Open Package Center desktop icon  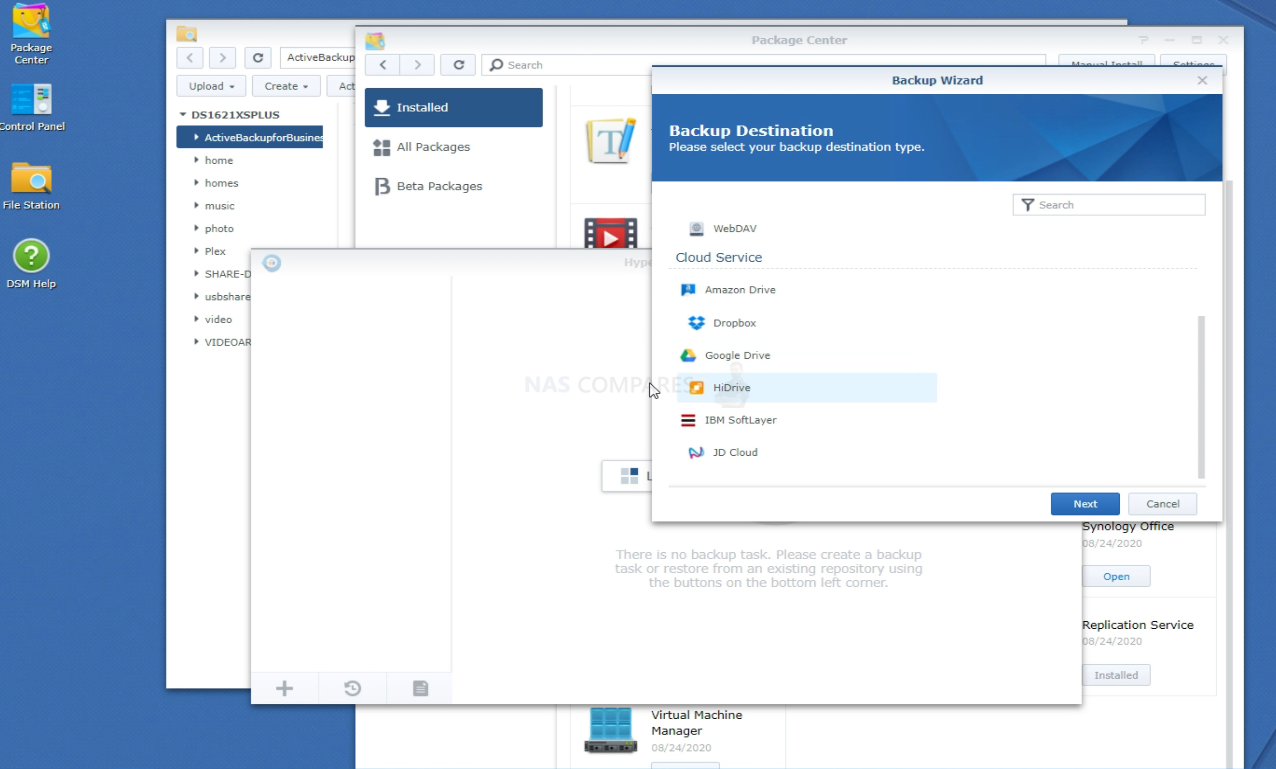point(31,32)
